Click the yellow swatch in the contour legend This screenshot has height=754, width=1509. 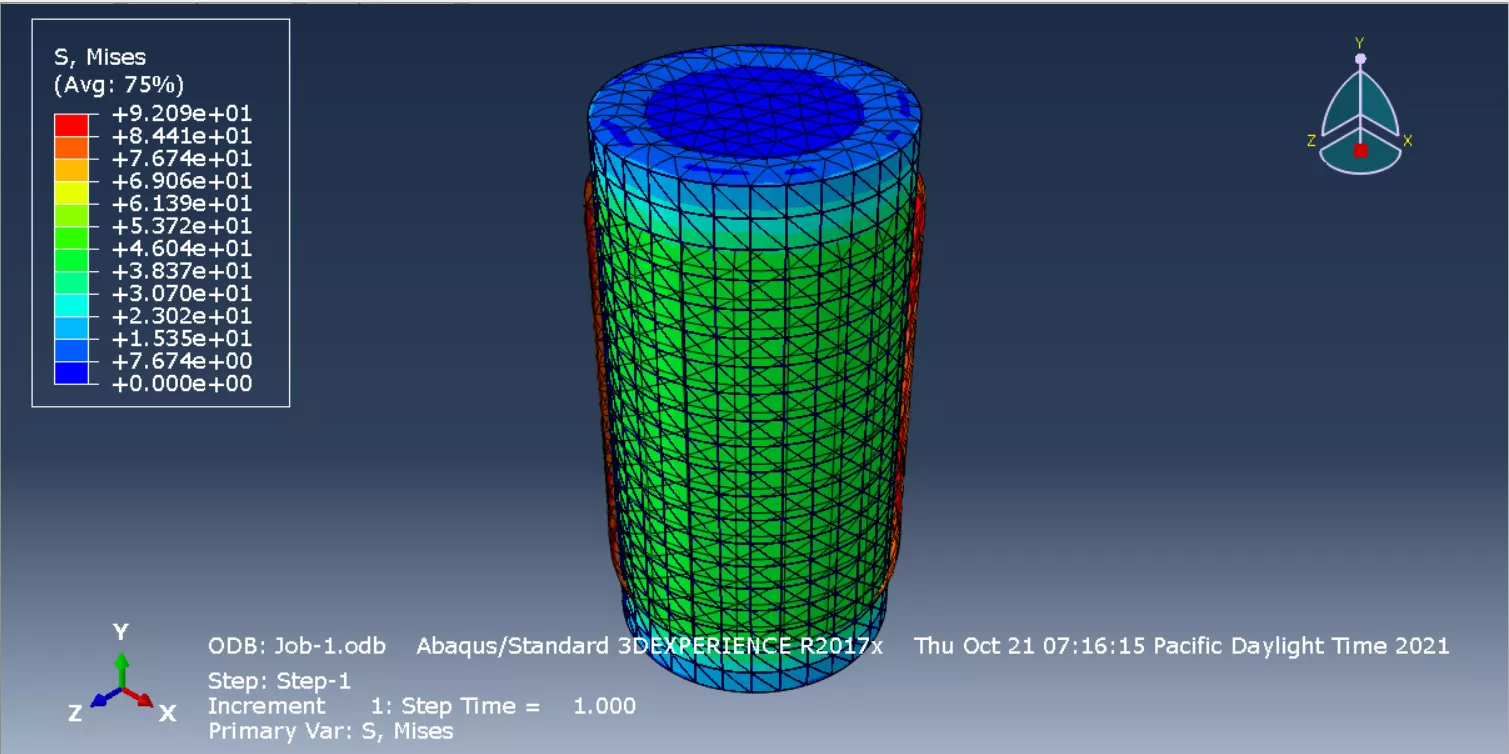(x=71, y=192)
